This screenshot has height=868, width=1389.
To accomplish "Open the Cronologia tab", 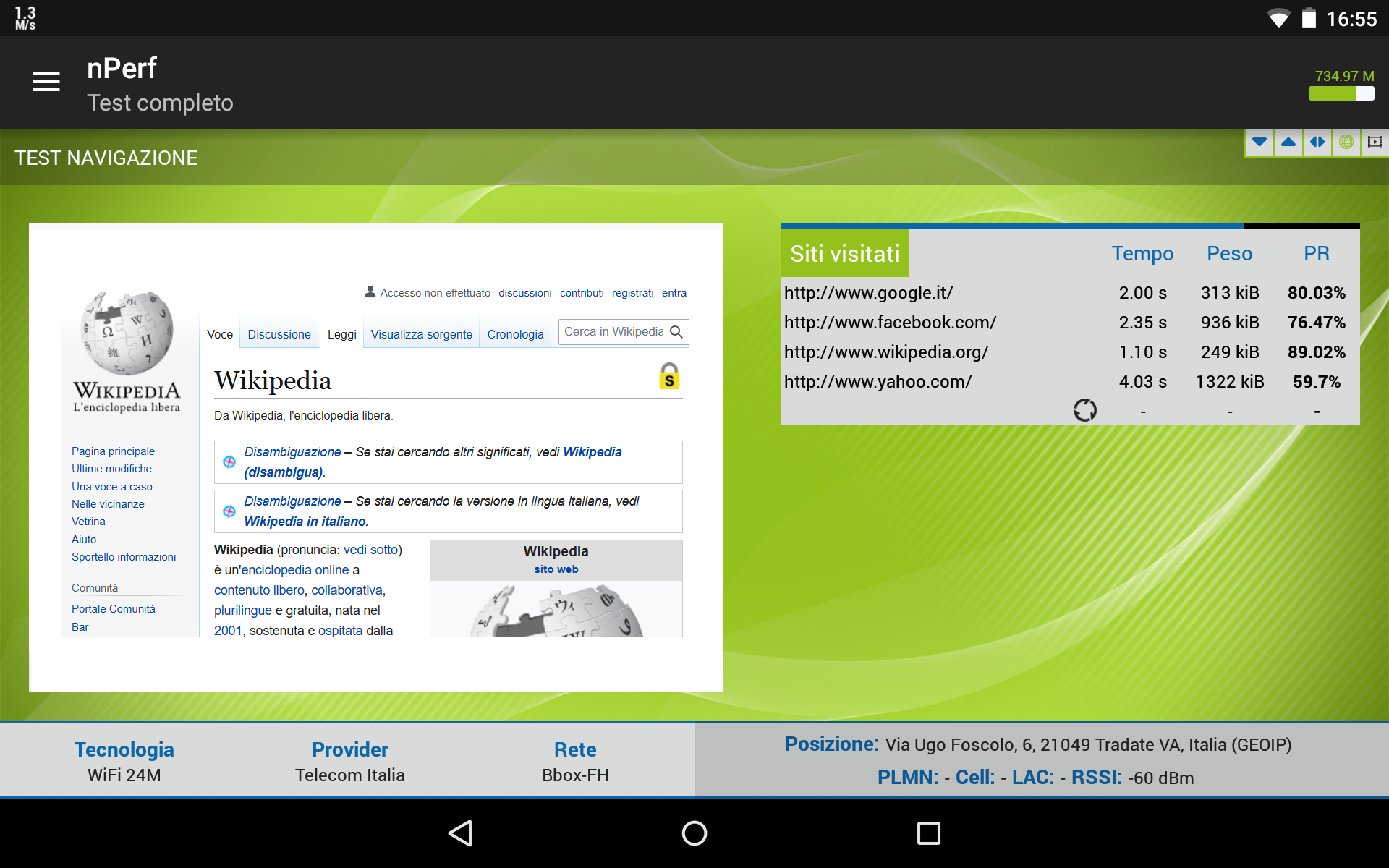I will 515,334.
